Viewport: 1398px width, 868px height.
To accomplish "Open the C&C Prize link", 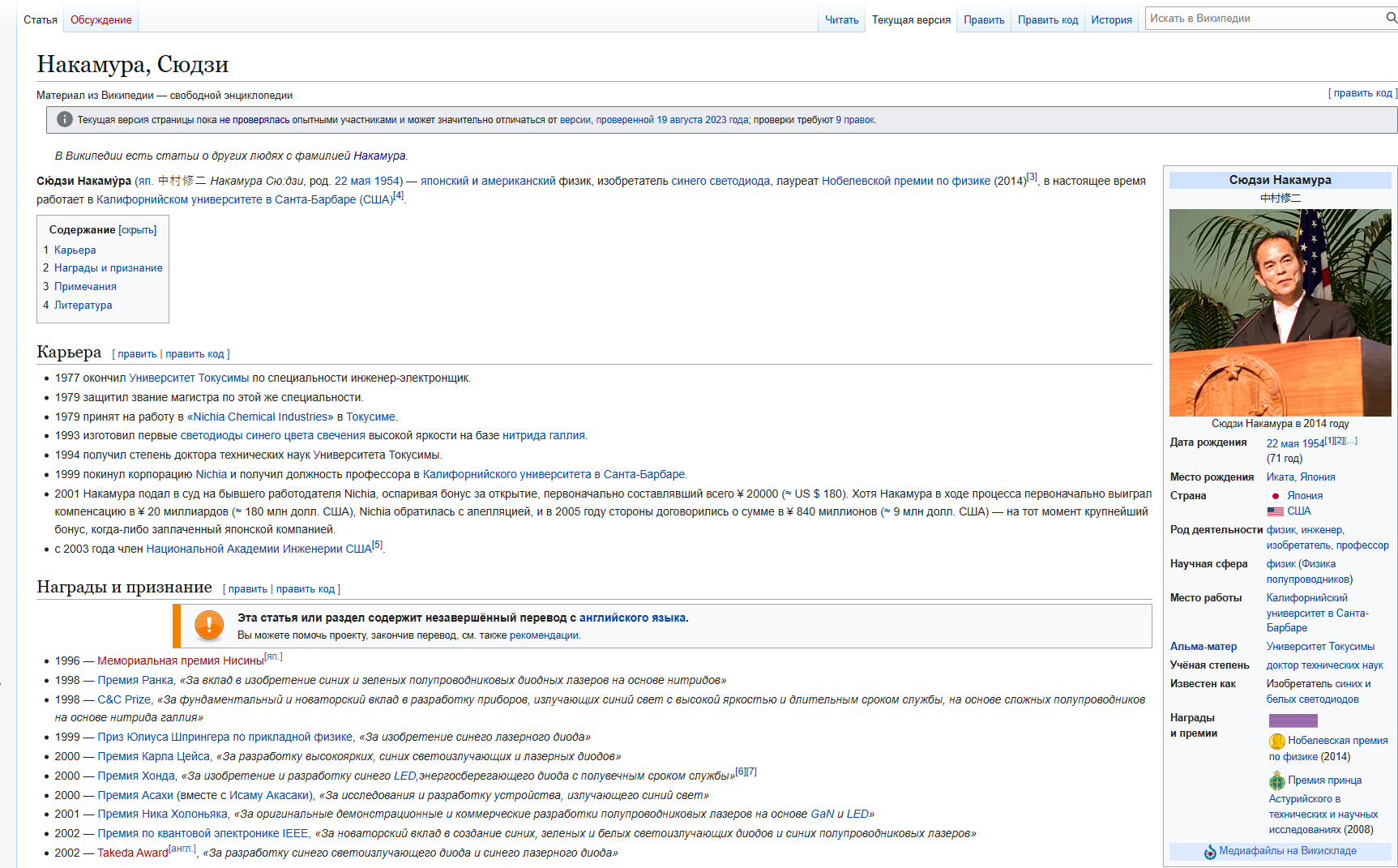I will [125, 700].
